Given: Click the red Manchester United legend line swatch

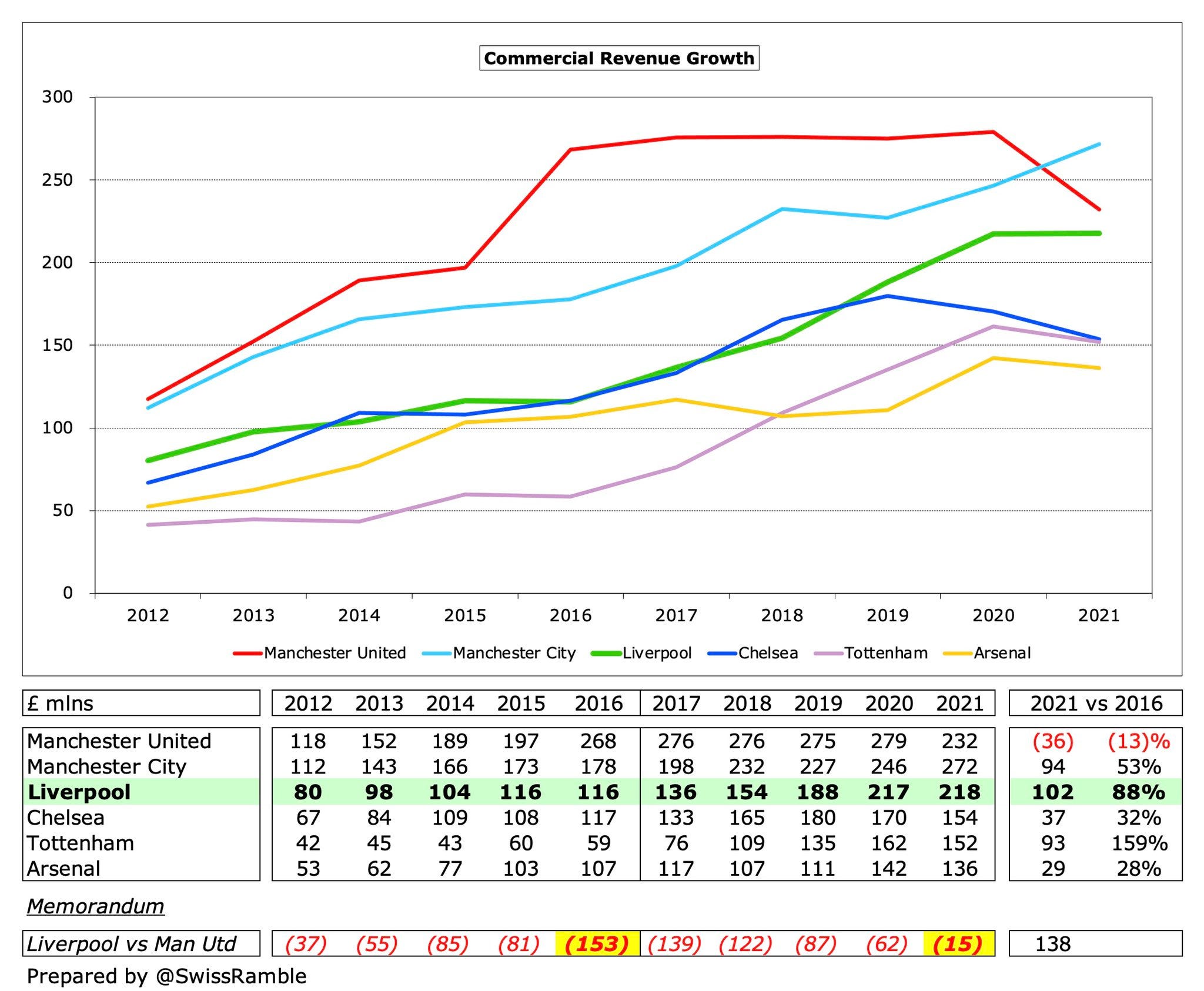Looking at the screenshot, I should pos(248,654).
